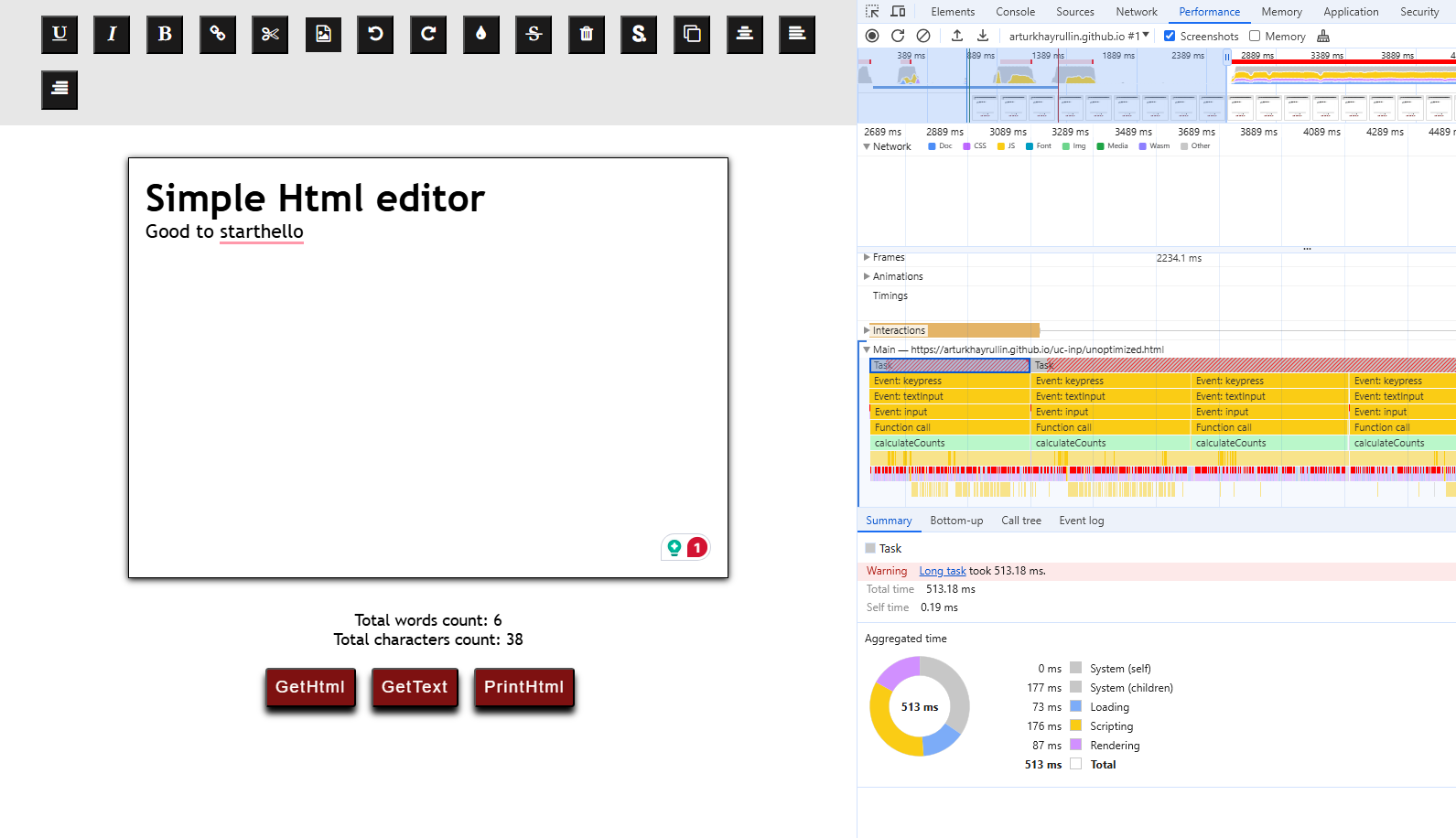Load a profile using the upload arrow
The height and width of the screenshot is (838, 1456).
pos(957,36)
